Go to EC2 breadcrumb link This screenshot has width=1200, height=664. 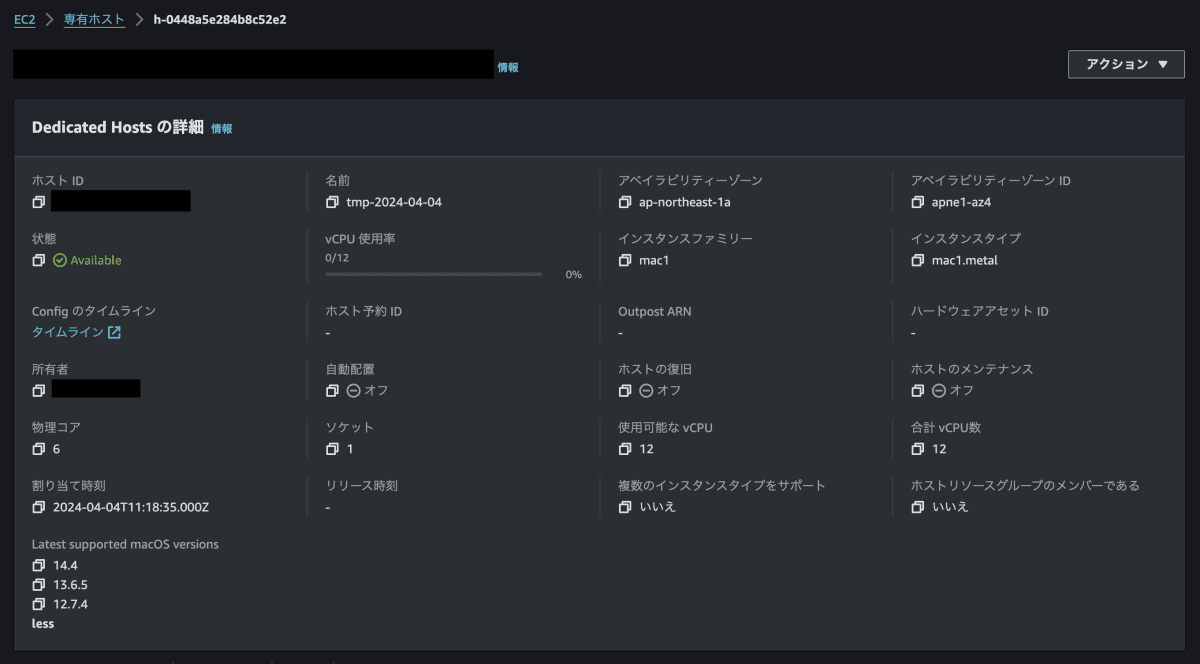point(25,19)
